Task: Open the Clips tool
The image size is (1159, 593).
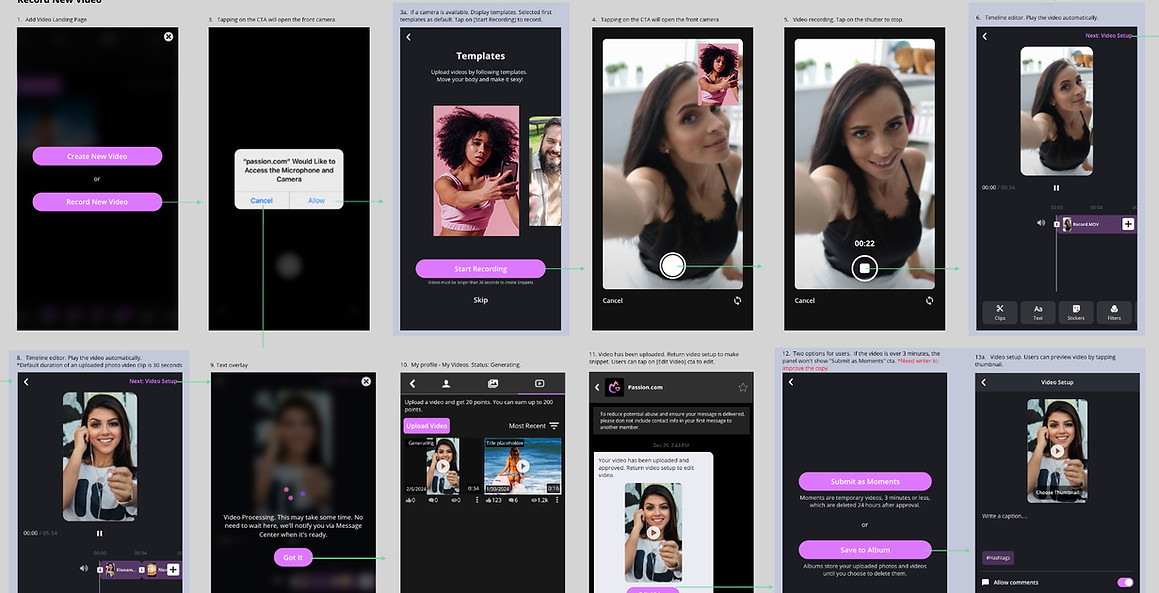Action: coord(1000,312)
